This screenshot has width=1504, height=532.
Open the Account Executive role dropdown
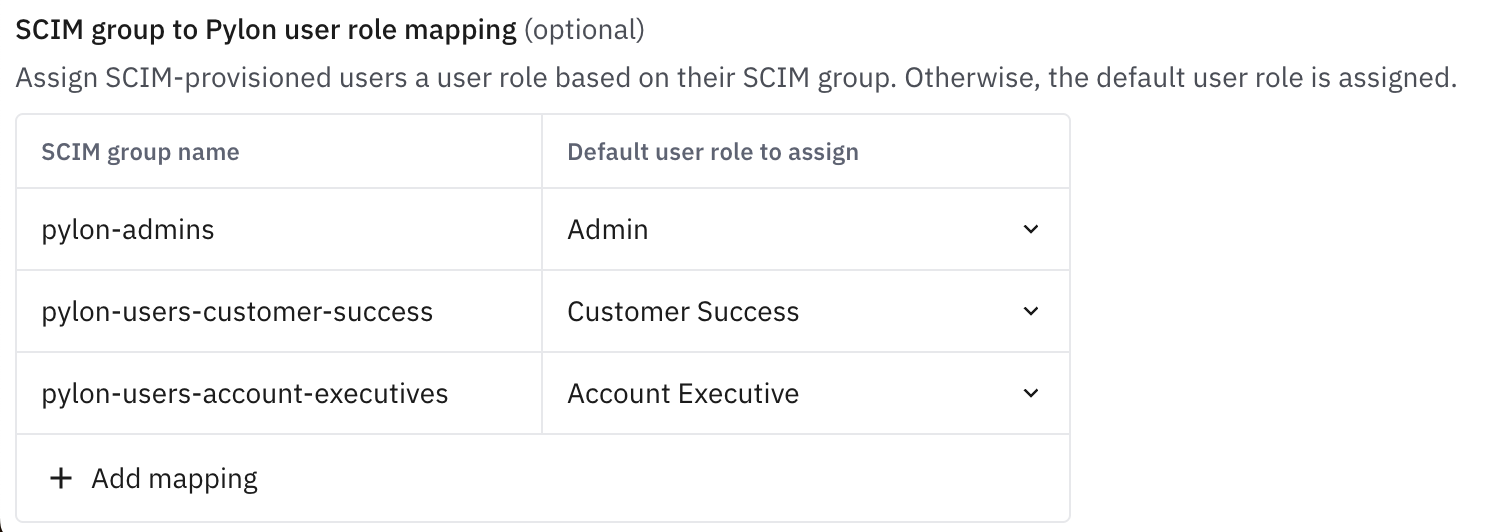(x=805, y=394)
